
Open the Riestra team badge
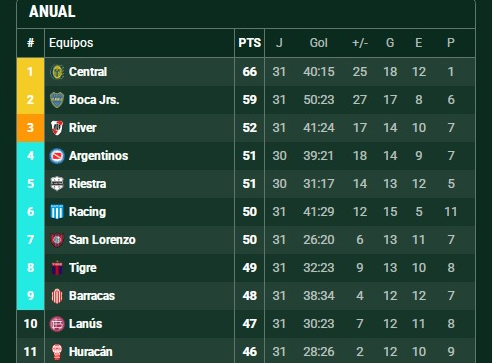click(x=57, y=184)
